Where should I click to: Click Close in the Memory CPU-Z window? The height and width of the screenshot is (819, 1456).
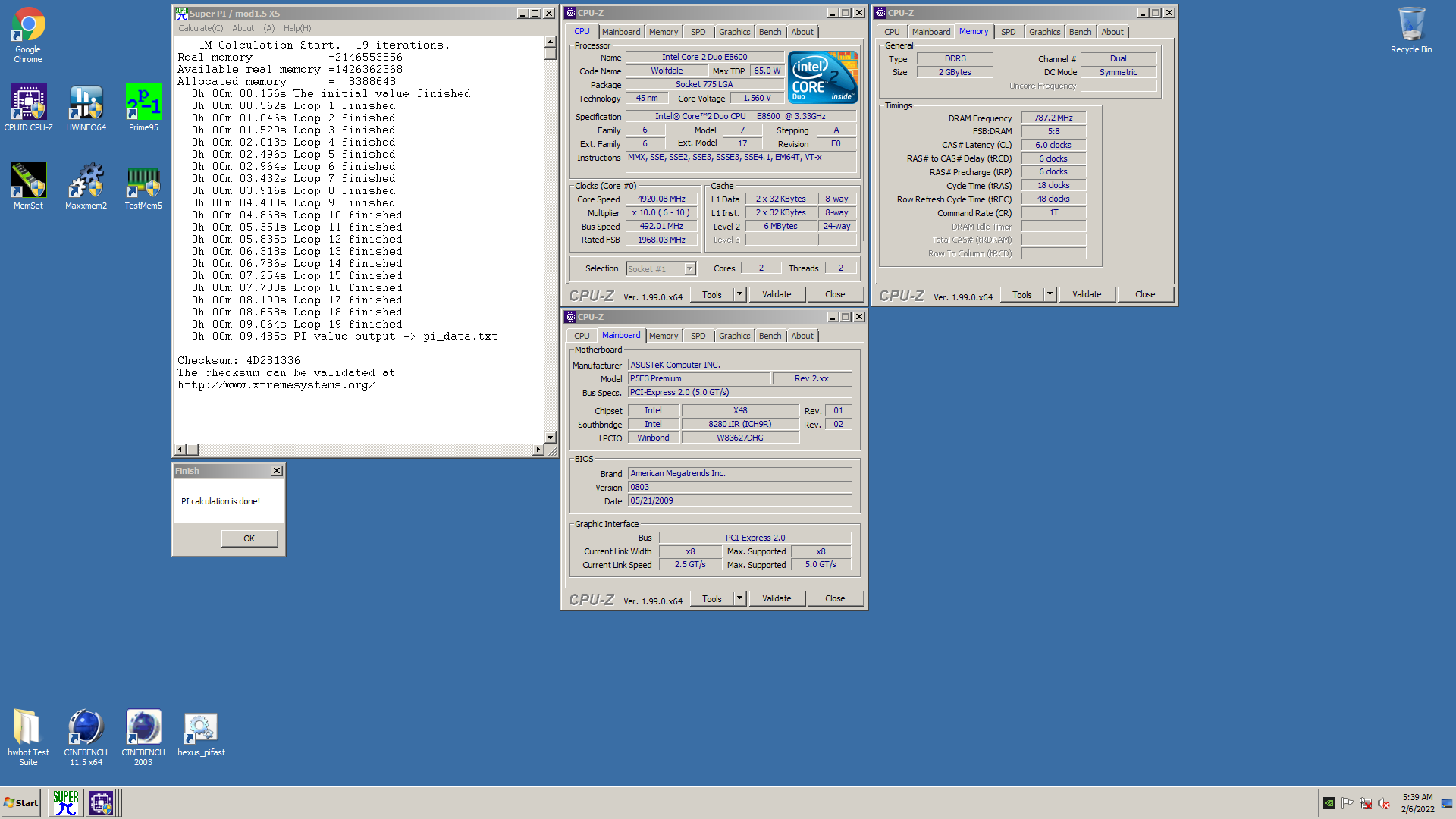coord(1145,294)
